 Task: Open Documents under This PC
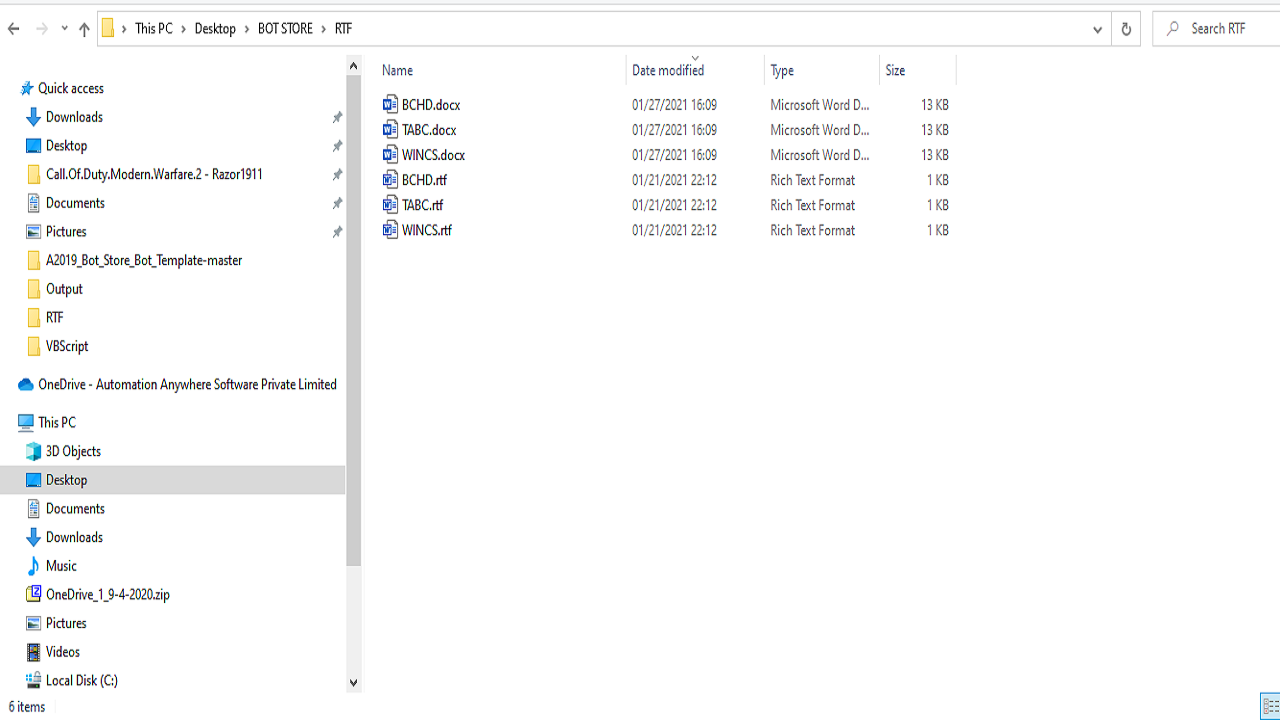click(75, 509)
